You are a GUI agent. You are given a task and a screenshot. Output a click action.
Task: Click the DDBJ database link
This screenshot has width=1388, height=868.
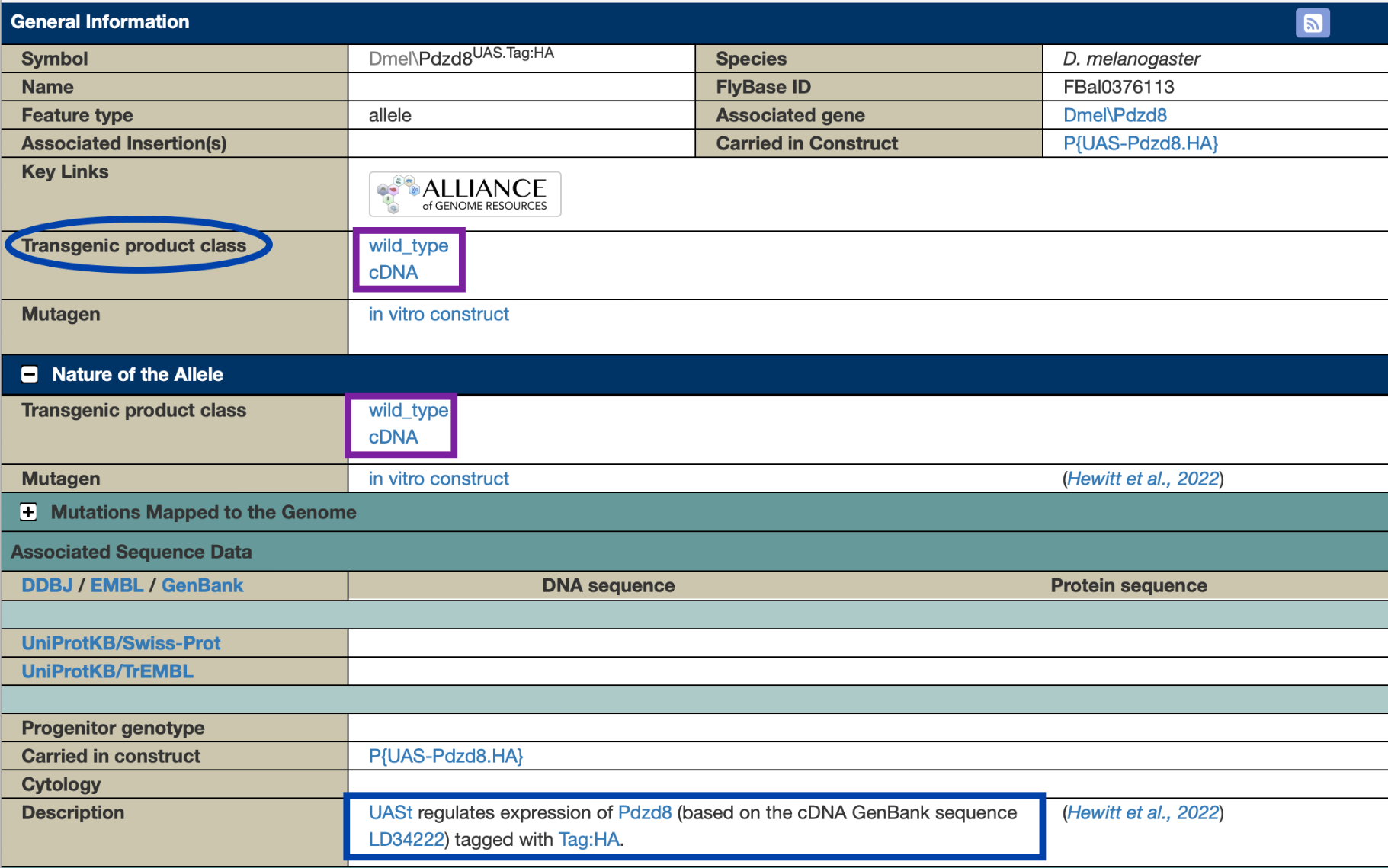tap(46, 585)
